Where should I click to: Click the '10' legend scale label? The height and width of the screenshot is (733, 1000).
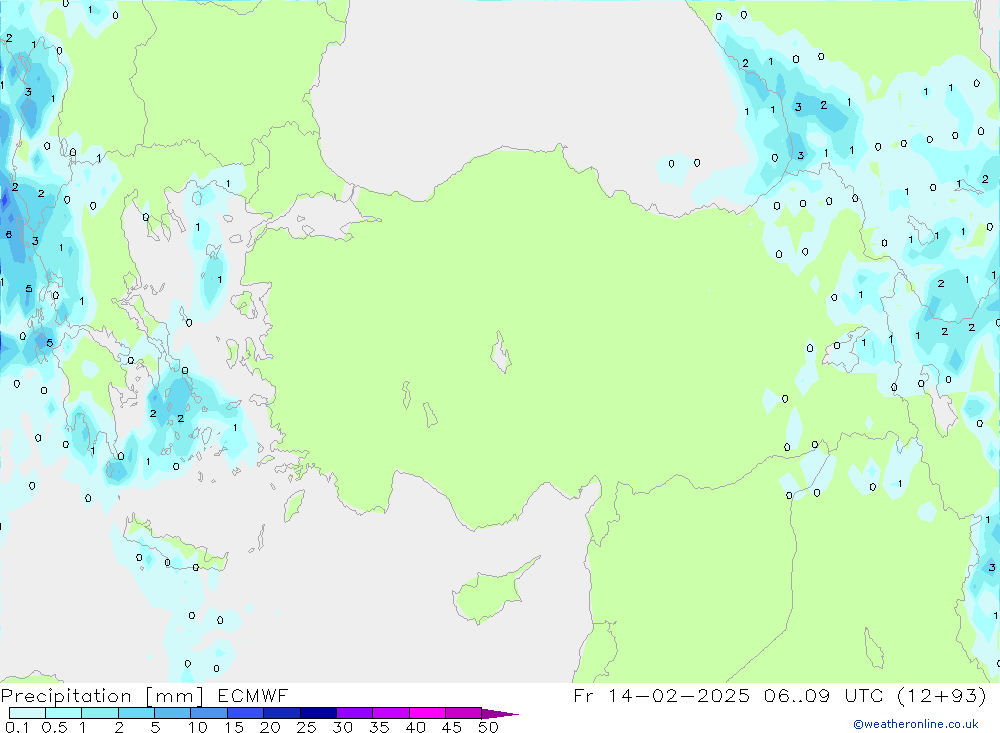(x=198, y=727)
